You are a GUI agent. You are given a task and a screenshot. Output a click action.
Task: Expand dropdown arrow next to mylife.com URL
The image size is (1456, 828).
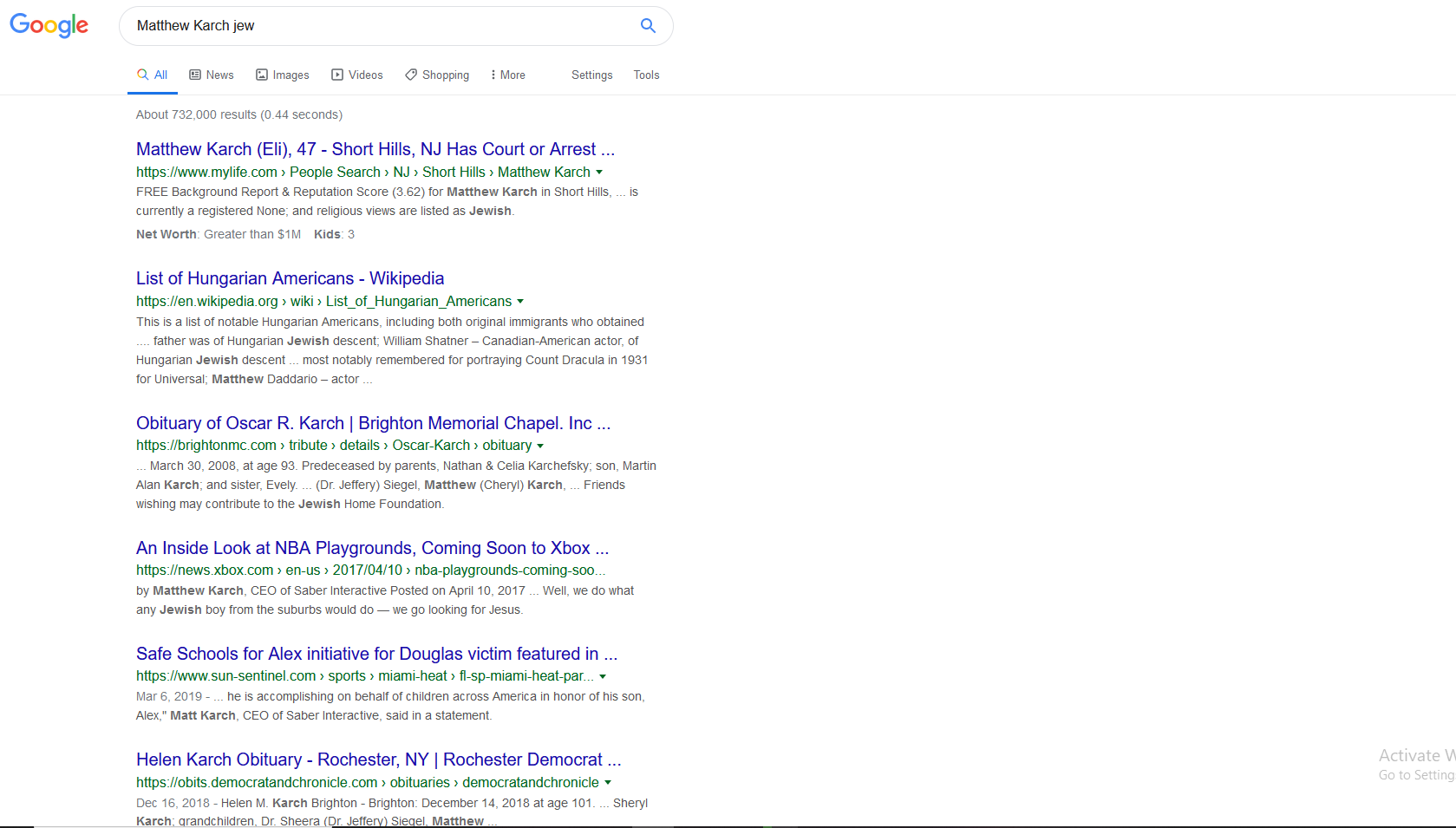pos(599,173)
